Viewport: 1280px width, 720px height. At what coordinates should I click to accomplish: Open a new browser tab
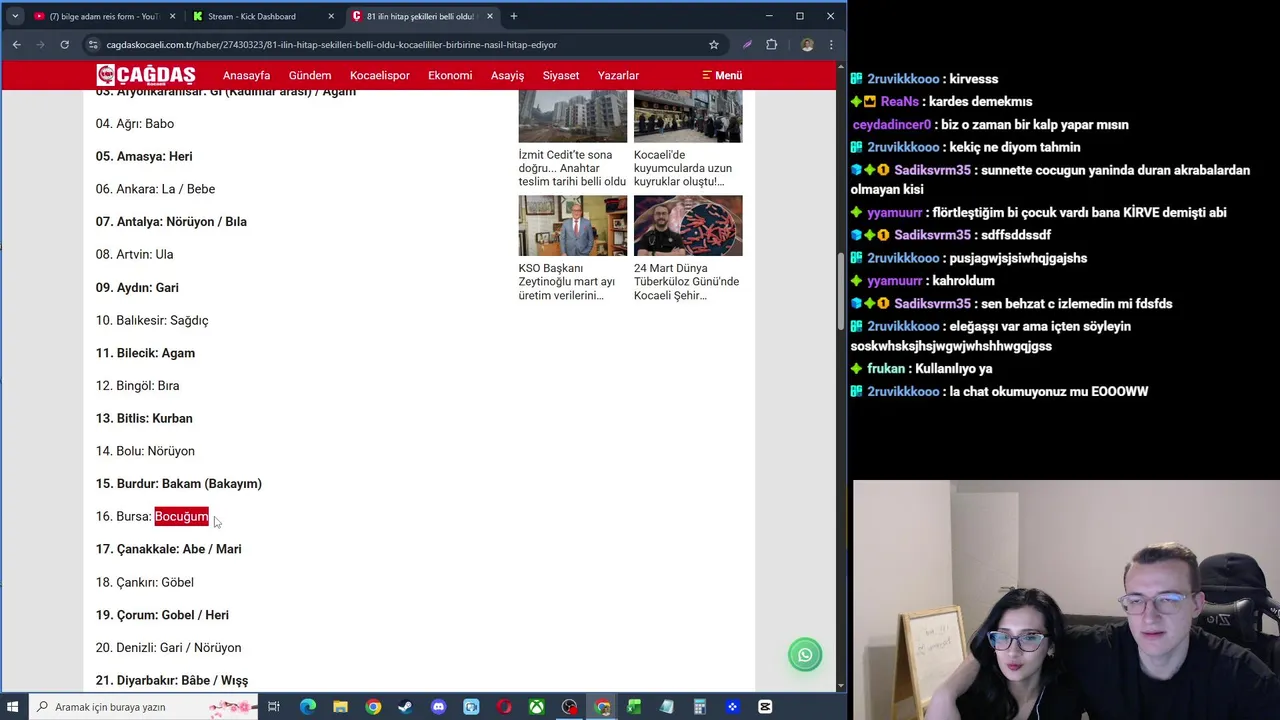click(x=513, y=16)
